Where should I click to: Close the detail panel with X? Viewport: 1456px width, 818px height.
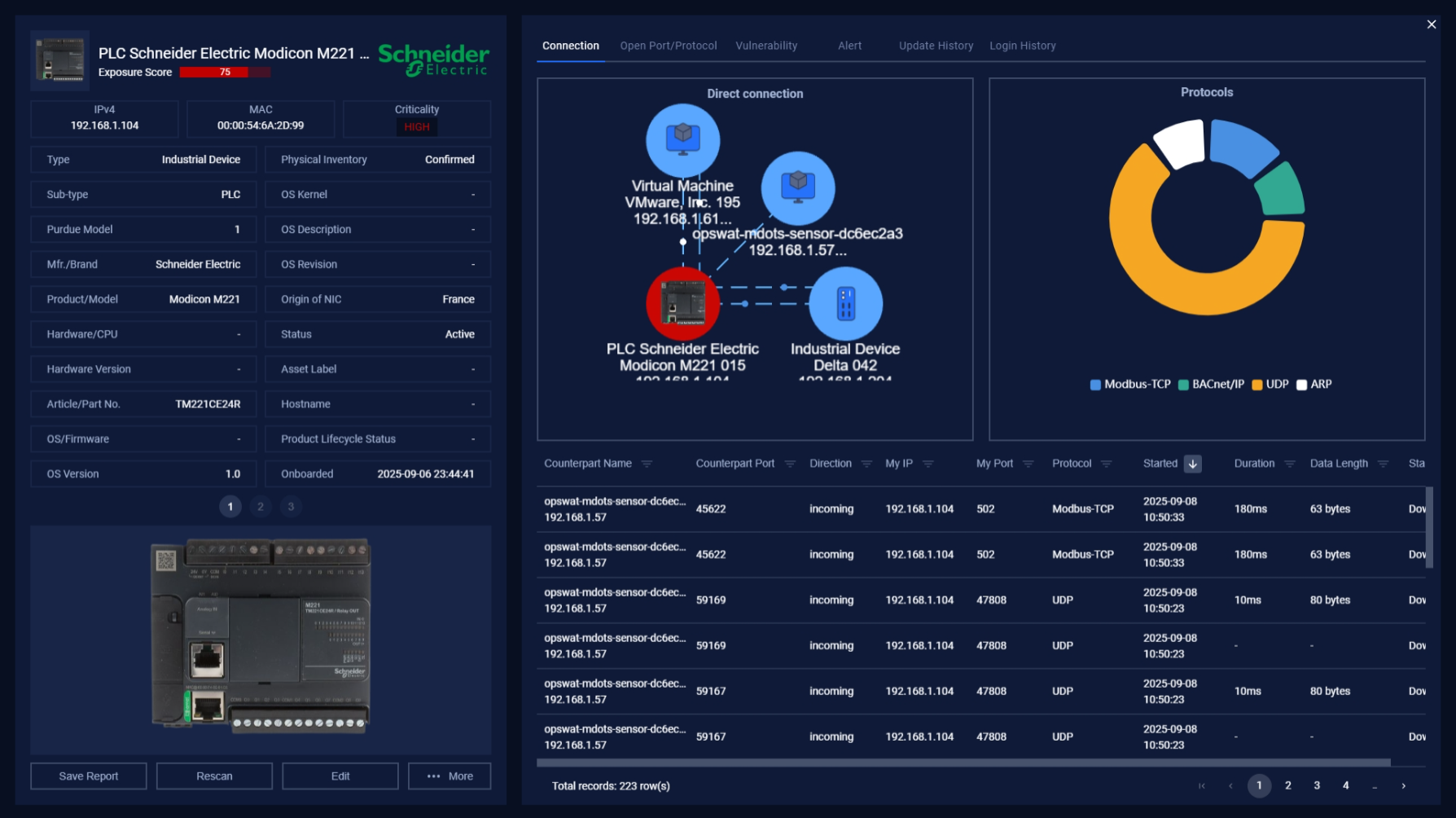[x=1431, y=24]
